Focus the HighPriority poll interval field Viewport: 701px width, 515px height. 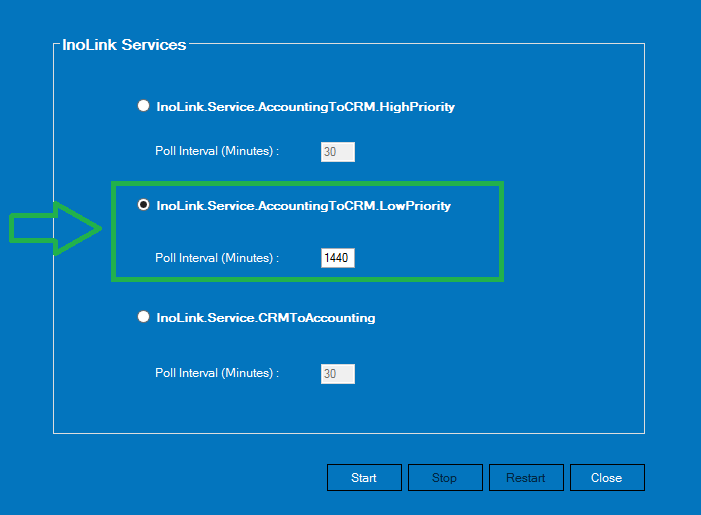click(x=338, y=152)
